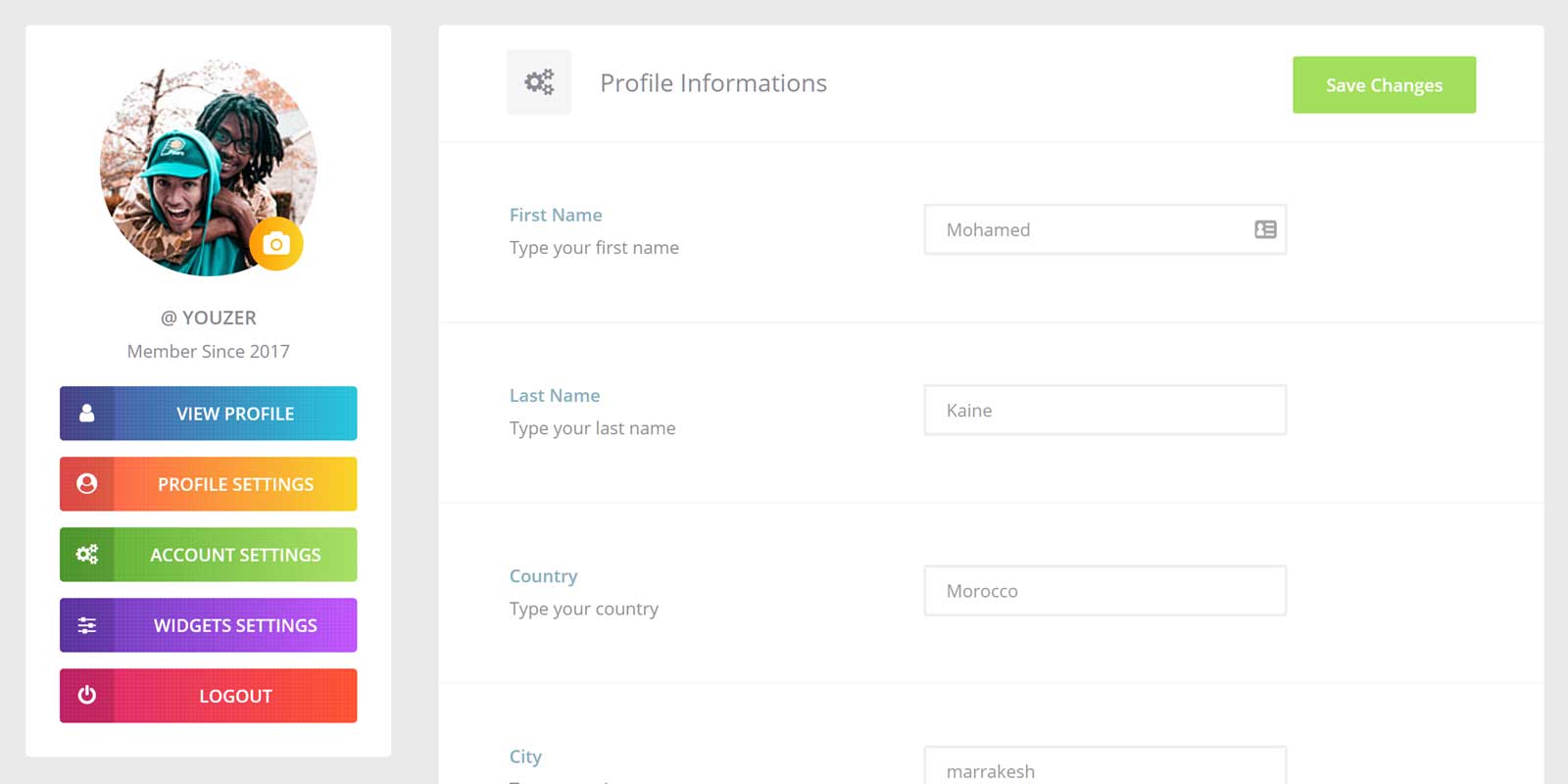The height and width of the screenshot is (784, 1568).
Task: Click the cogs icon on Account Settings
Action: pyautogui.click(x=87, y=555)
